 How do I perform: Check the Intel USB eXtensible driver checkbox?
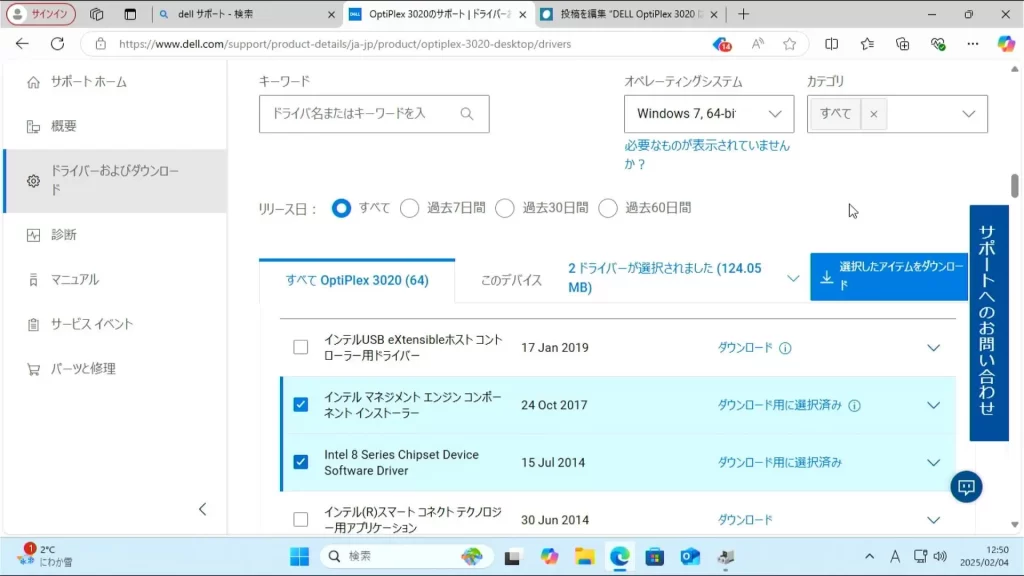301,348
